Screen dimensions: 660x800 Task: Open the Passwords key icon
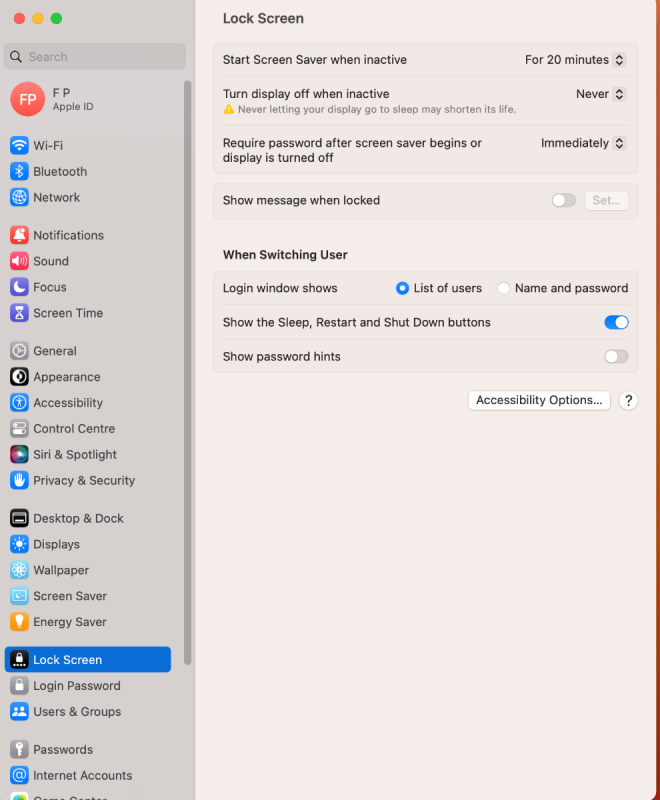pos(19,749)
